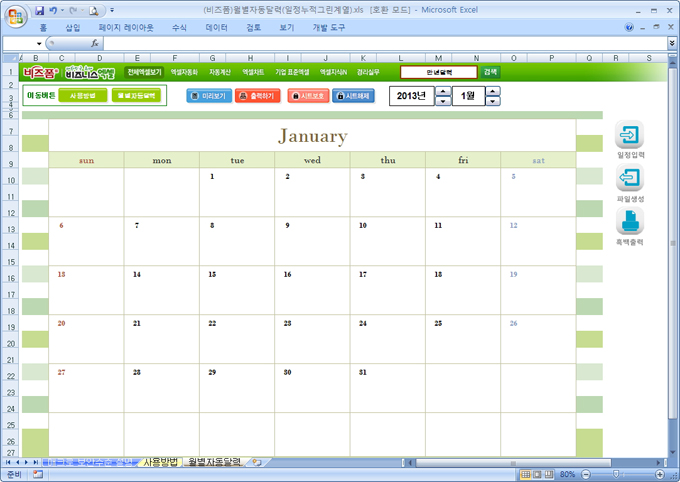Viewport: 680px width, 482px height.
Task: Click the 시트보호 lock button
Action: point(308,96)
